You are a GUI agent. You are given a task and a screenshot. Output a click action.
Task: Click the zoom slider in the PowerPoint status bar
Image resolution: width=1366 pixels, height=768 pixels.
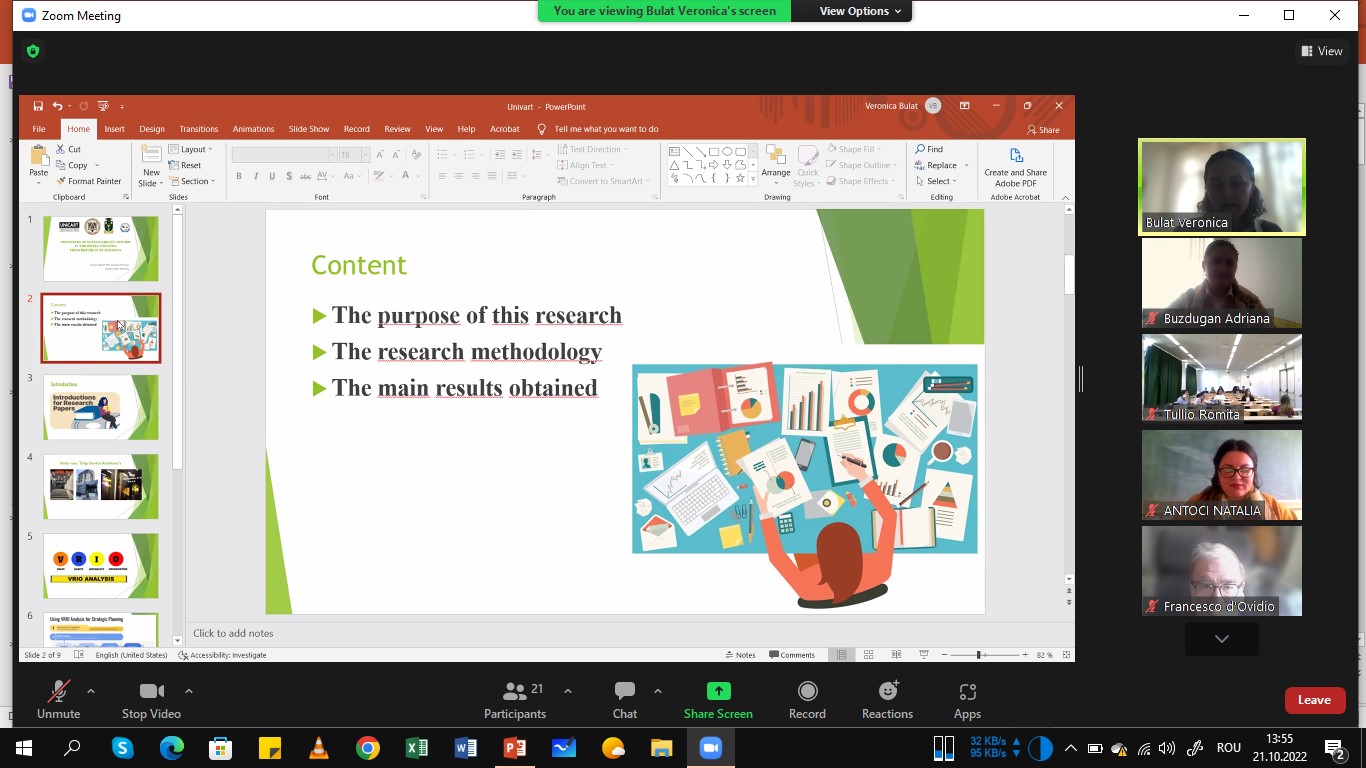(978, 655)
